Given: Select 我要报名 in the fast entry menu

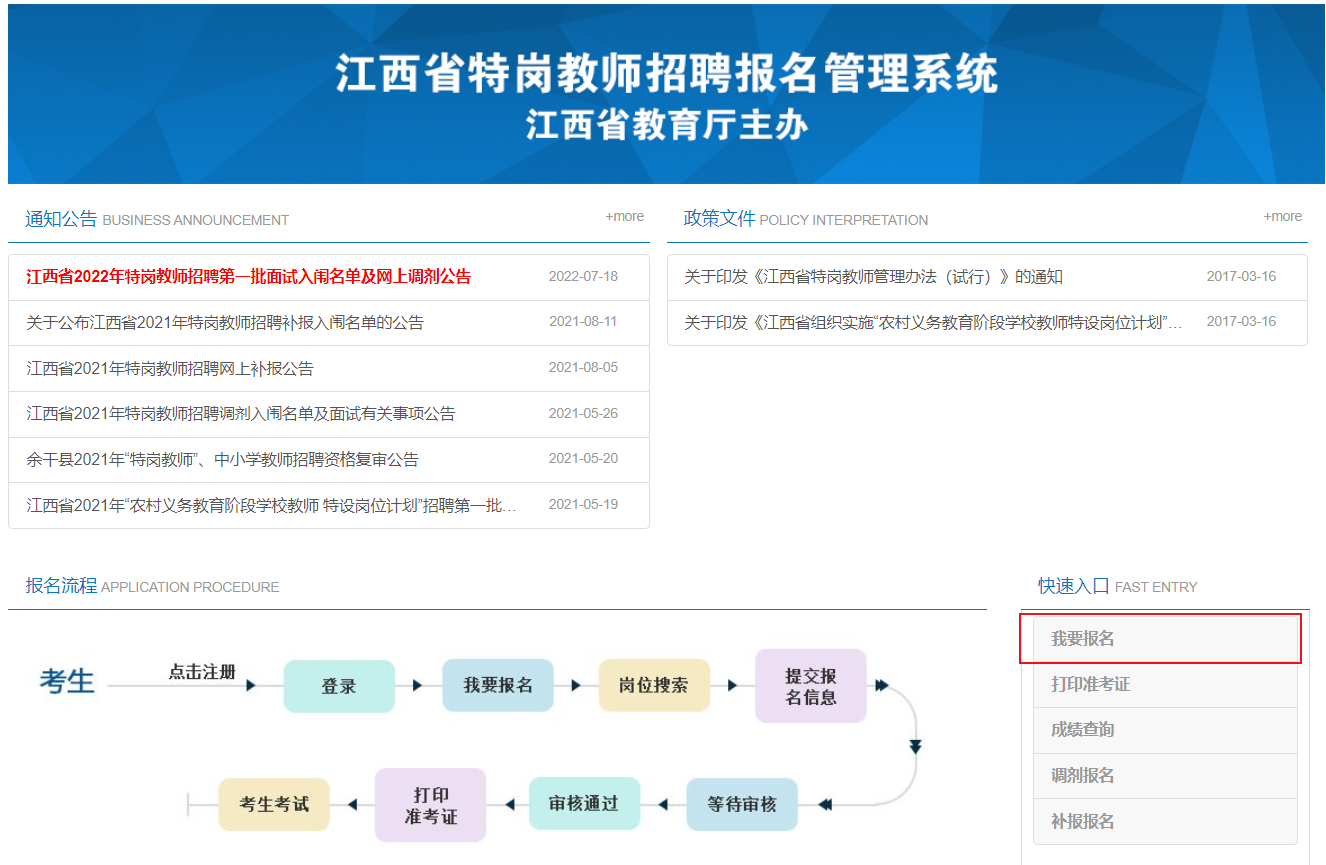Looking at the screenshot, I should click(x=1083, y=639).
